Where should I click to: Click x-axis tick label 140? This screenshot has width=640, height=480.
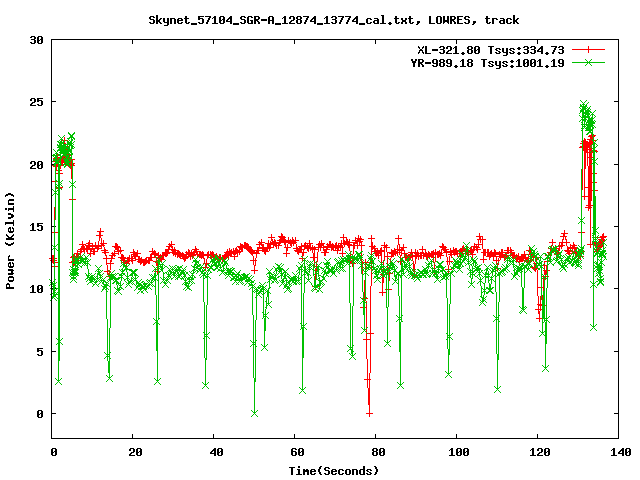click(620, 452)
